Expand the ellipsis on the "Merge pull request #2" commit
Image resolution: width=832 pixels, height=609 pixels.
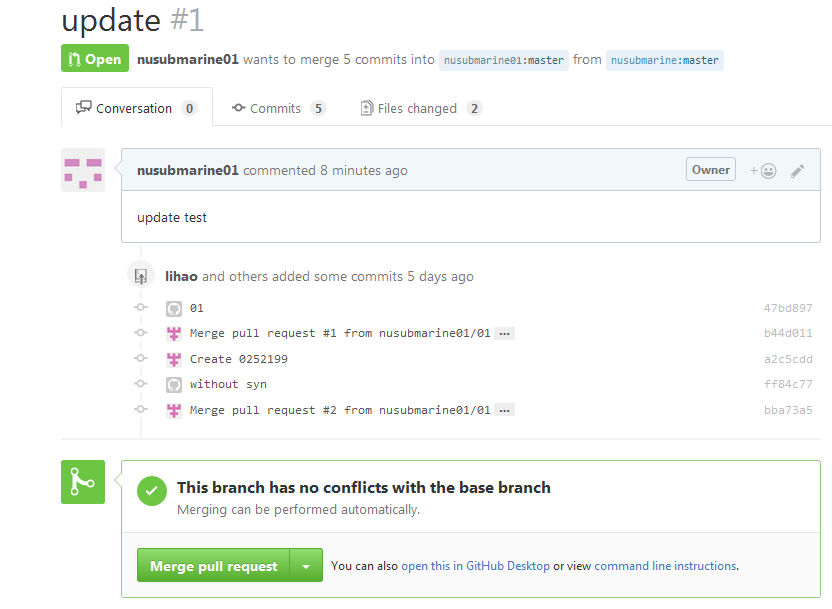[x=504, y=409]
